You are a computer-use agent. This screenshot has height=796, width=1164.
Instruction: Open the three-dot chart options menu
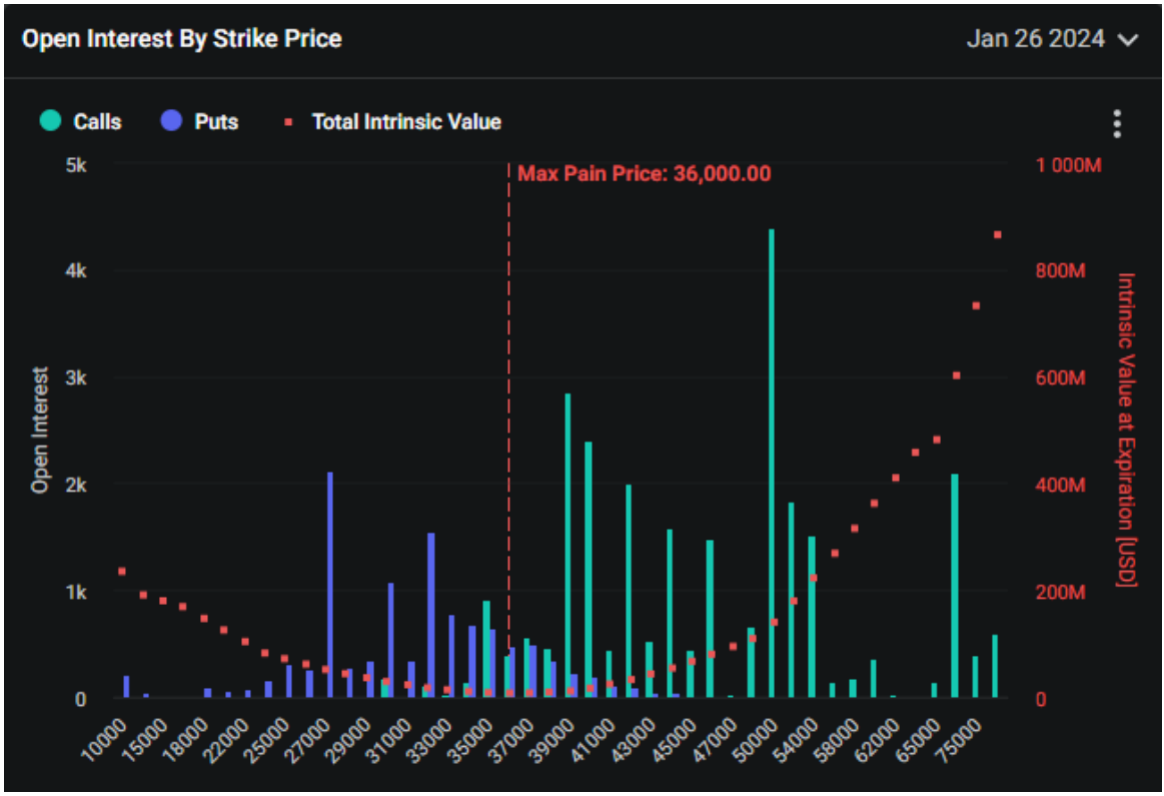[1117, 124]
